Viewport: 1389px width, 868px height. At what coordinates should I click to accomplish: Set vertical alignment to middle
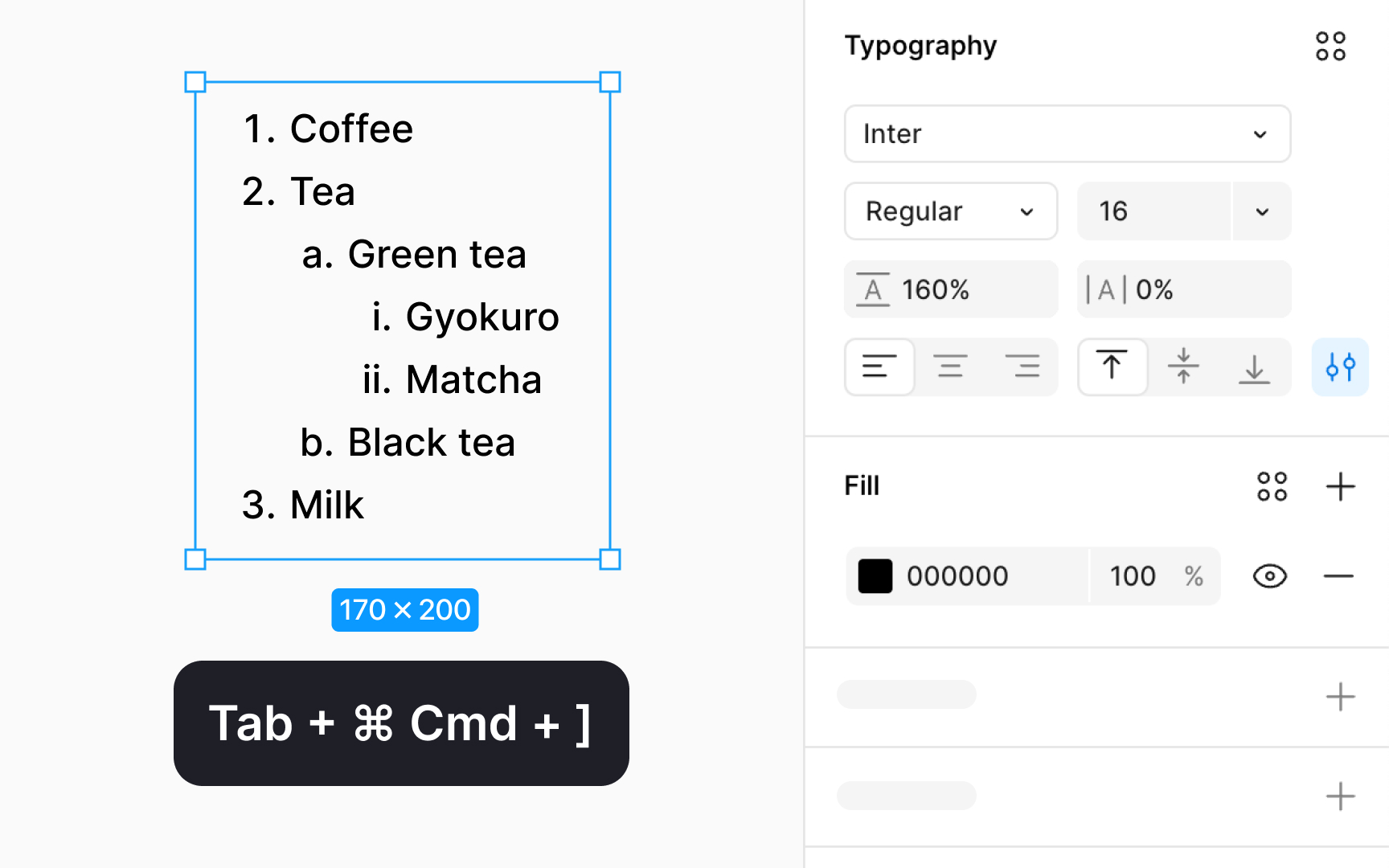pyautogui.click(x=1183, y=367)
